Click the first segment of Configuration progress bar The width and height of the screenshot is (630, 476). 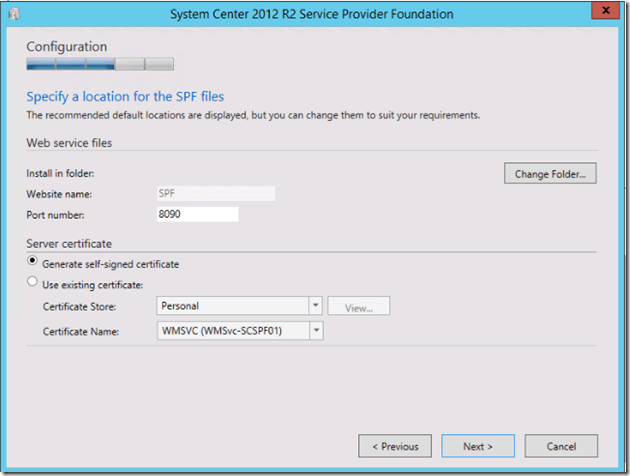point(40,64)
